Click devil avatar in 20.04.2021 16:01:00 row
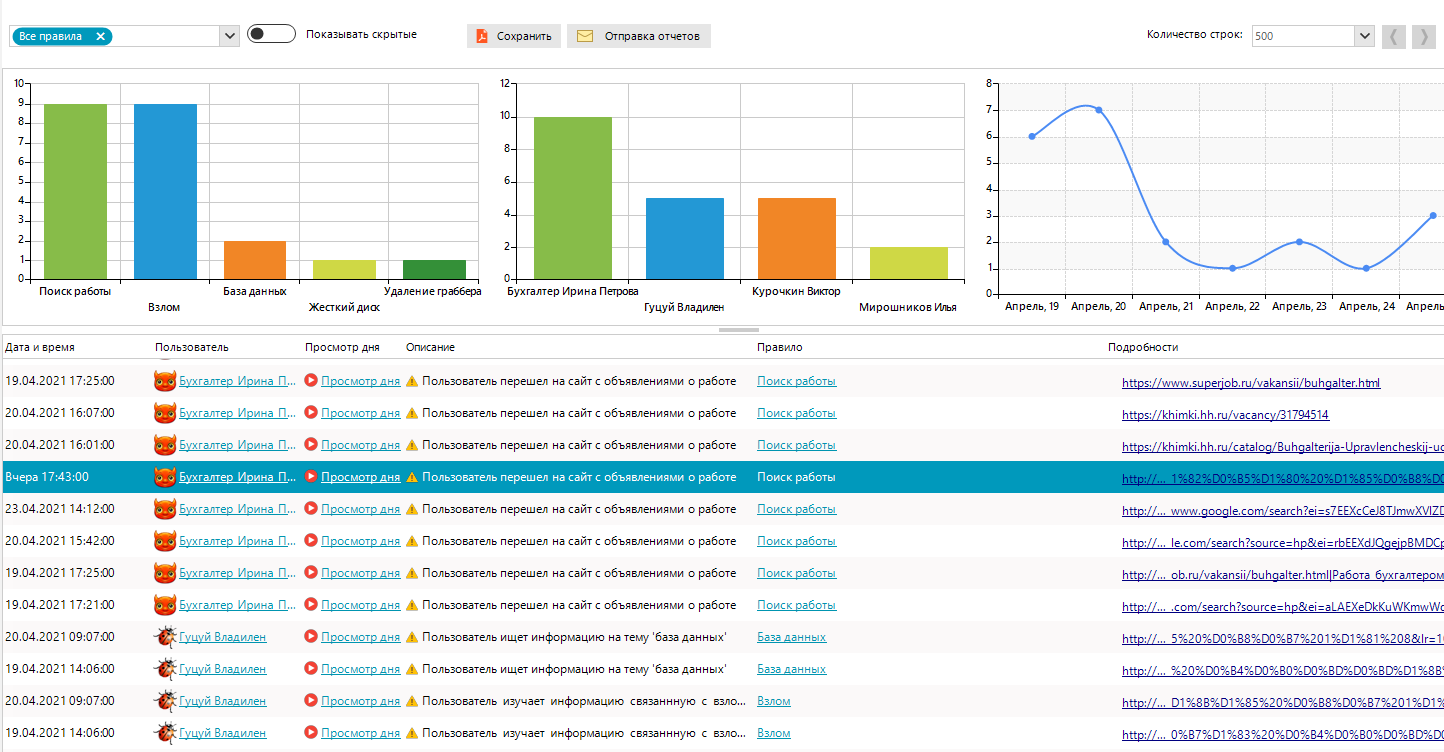1444x752 pixels. point(165,445)
